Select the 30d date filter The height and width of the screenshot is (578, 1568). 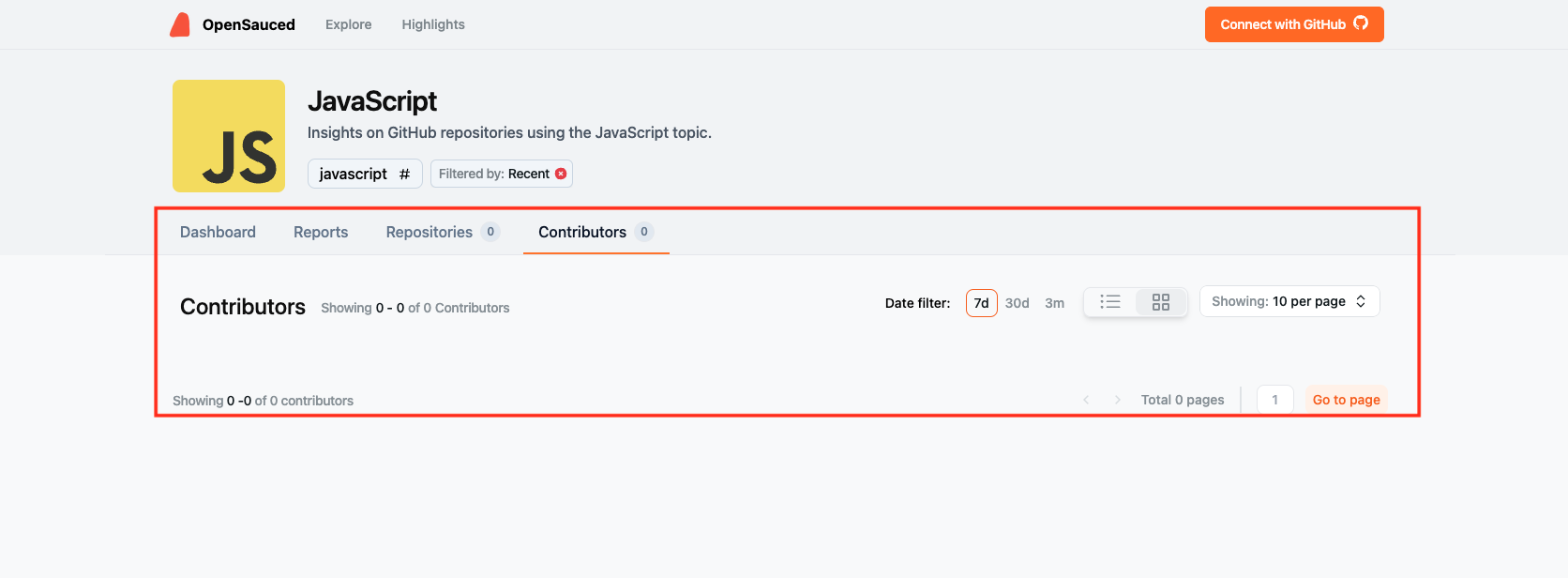click(1017, 302)
